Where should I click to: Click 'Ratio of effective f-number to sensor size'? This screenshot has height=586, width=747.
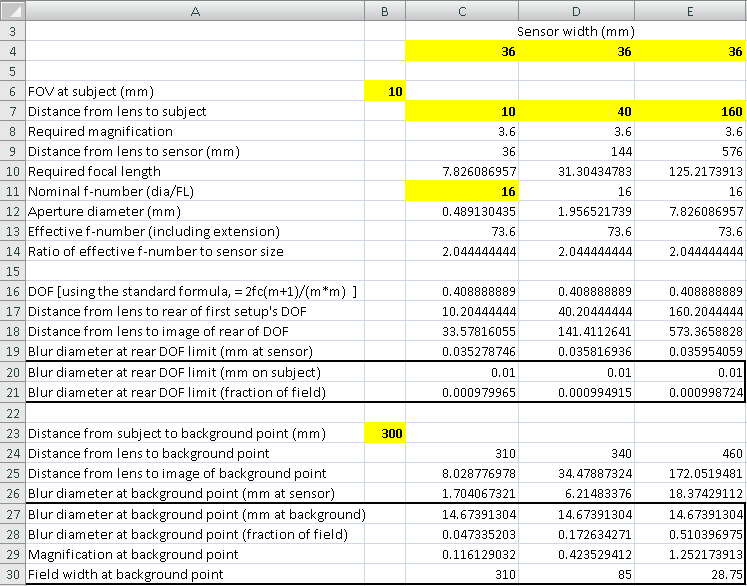click(156, 251)
